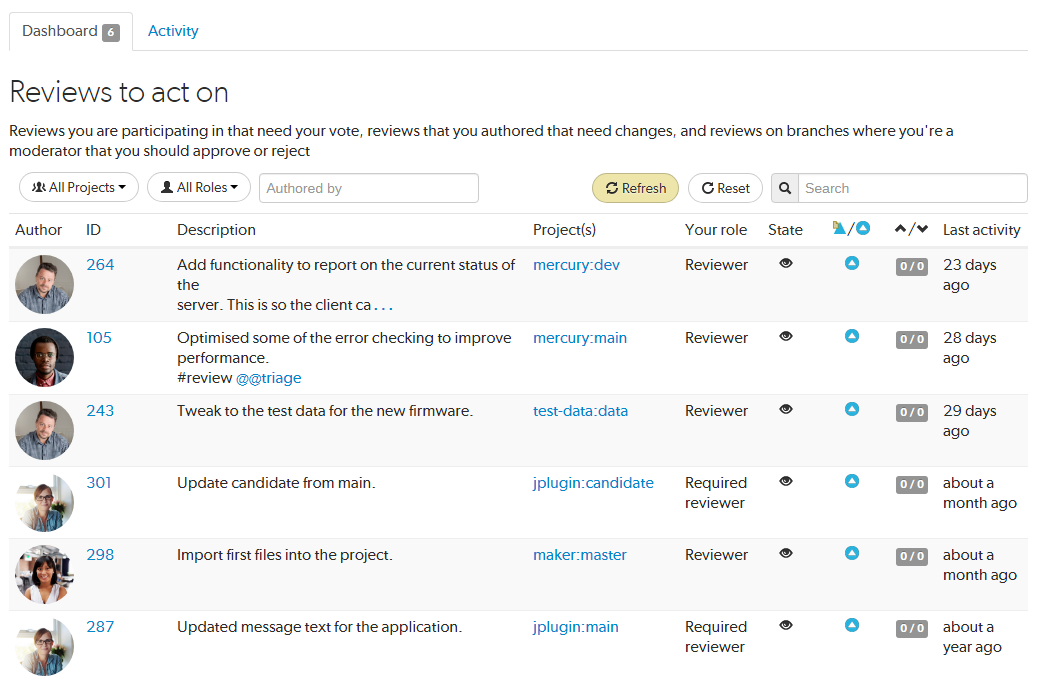
Task: Click the Search text field
Action: [913, 188]
